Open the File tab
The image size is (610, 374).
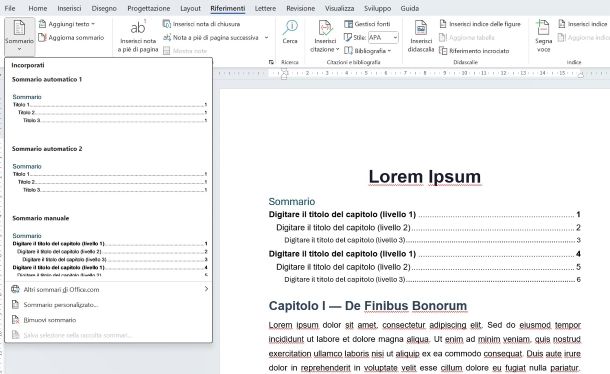(x=10, y=8)
